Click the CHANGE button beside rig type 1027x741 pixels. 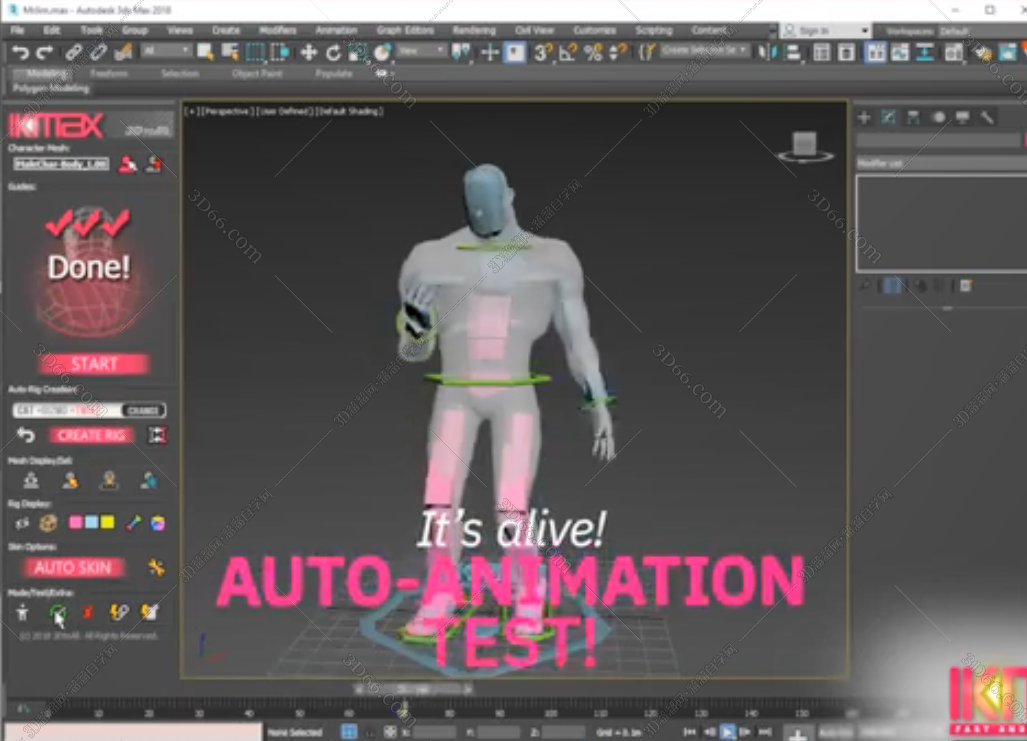pyautogui.click(x=143, y=410)
